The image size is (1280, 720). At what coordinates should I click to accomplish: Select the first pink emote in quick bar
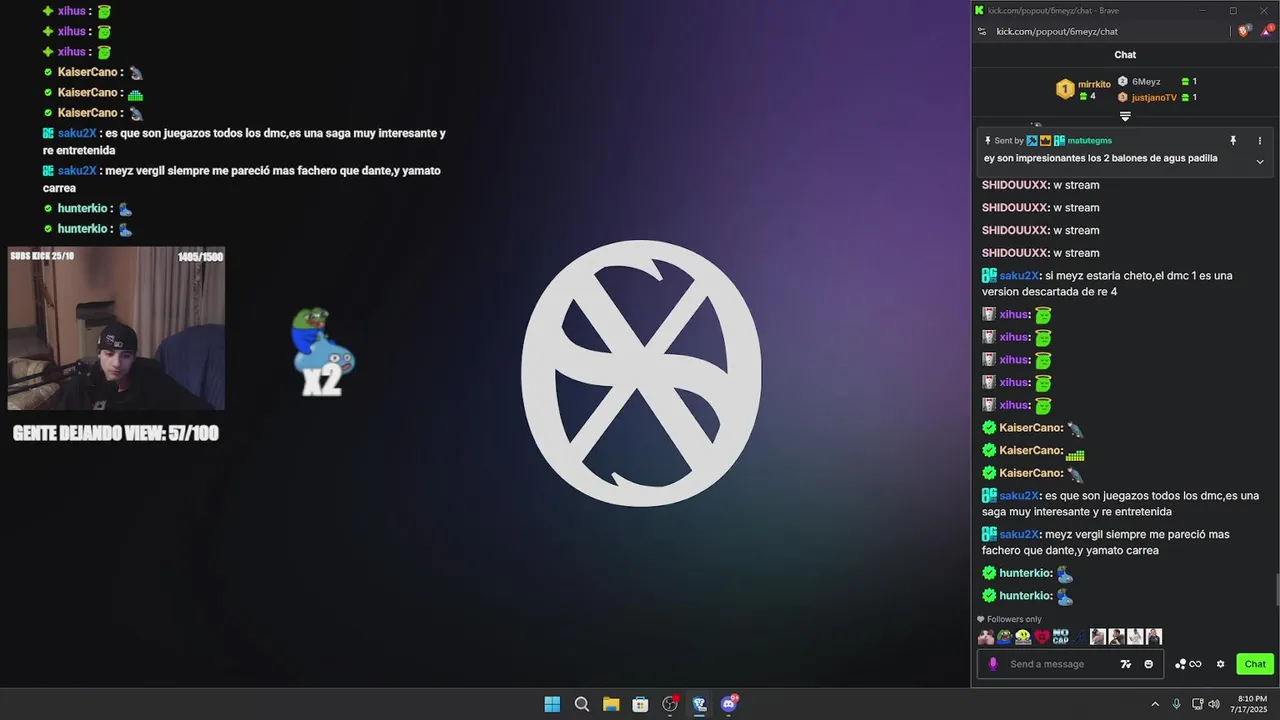(x=986, y=637)
